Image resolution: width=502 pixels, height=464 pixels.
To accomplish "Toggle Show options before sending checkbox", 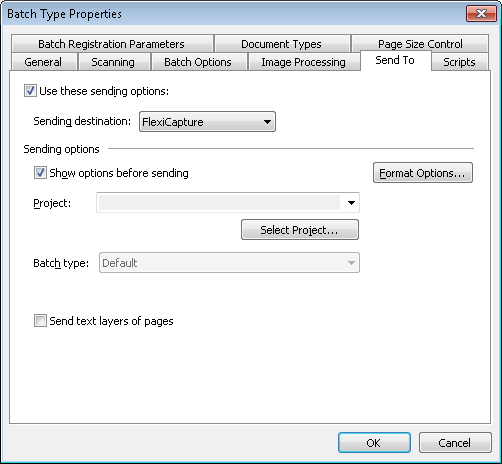I will (x=40, y=173).
